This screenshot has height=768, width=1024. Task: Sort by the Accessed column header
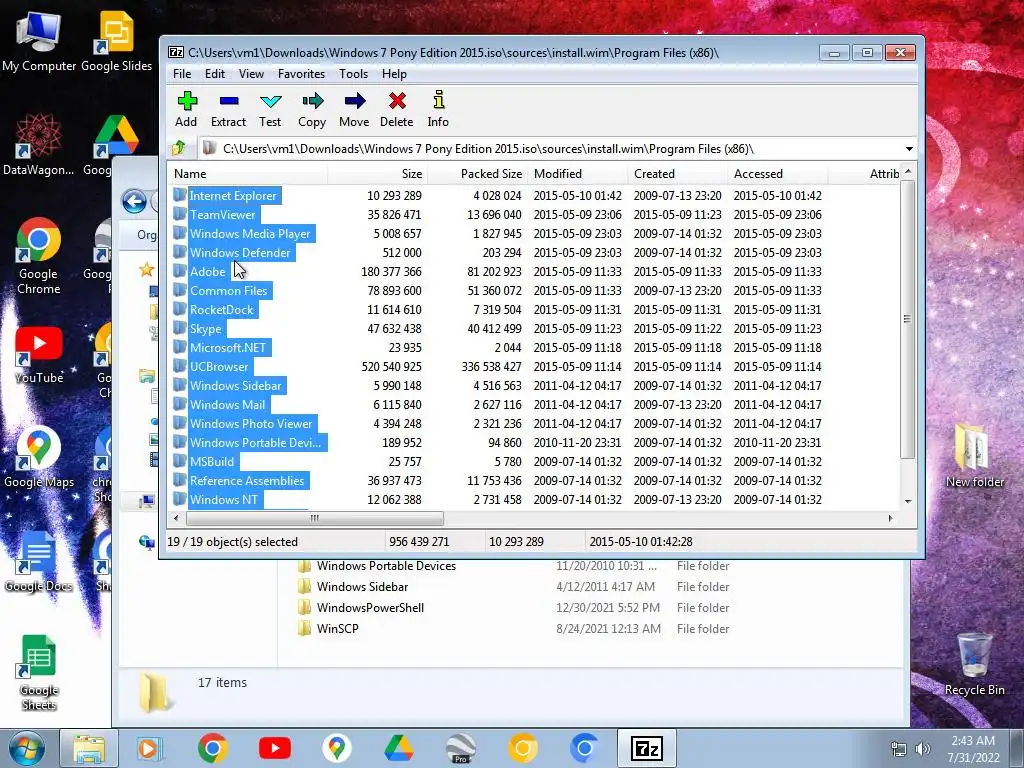[x=777, y=174]
